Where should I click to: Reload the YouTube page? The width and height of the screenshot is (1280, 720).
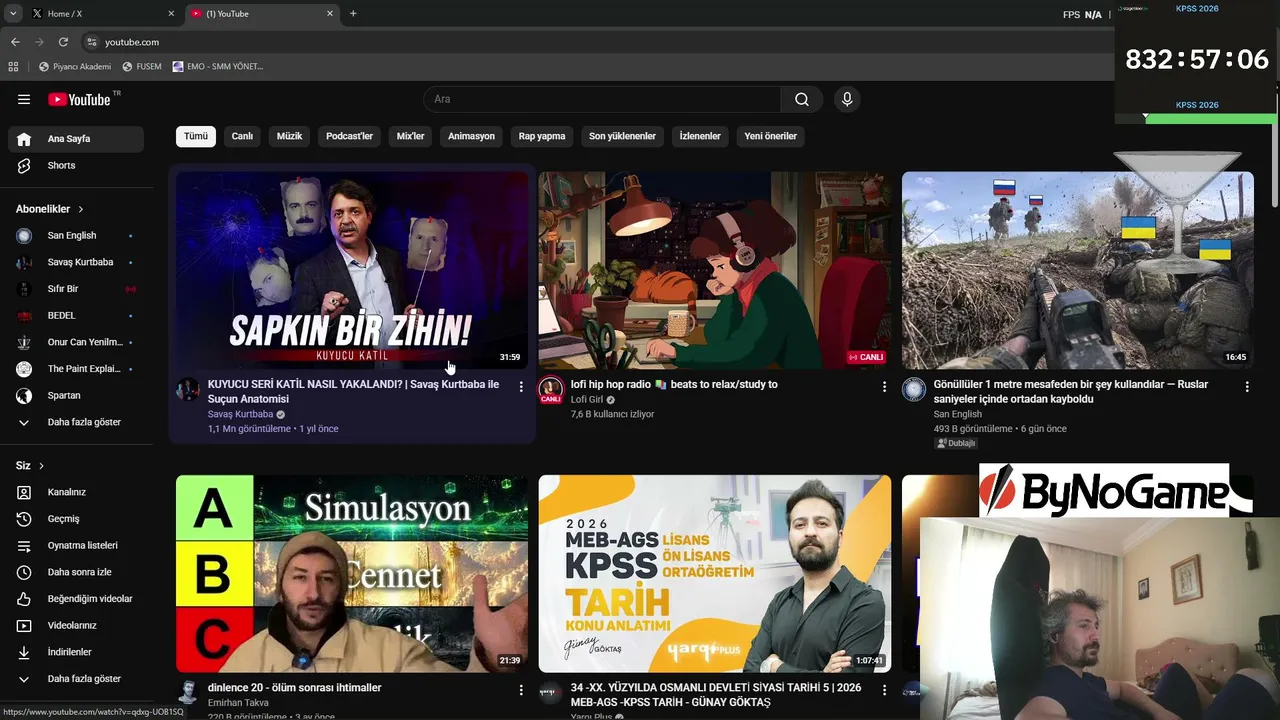tap(63, 42)
